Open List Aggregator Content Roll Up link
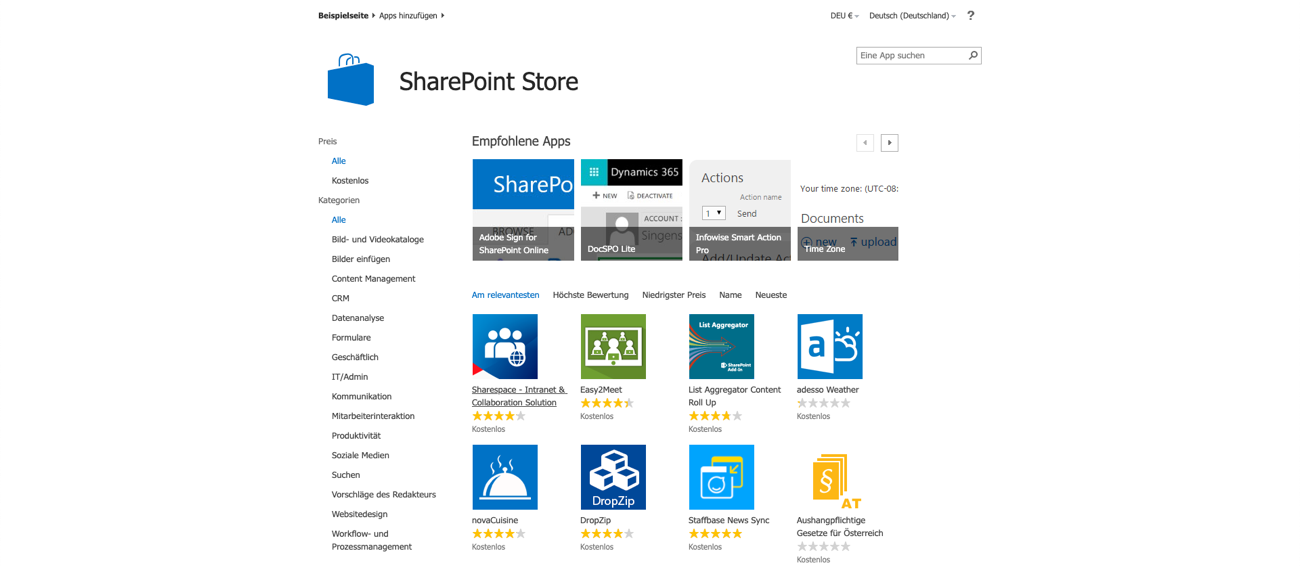1300x566 pixels. tap(734, 396)
